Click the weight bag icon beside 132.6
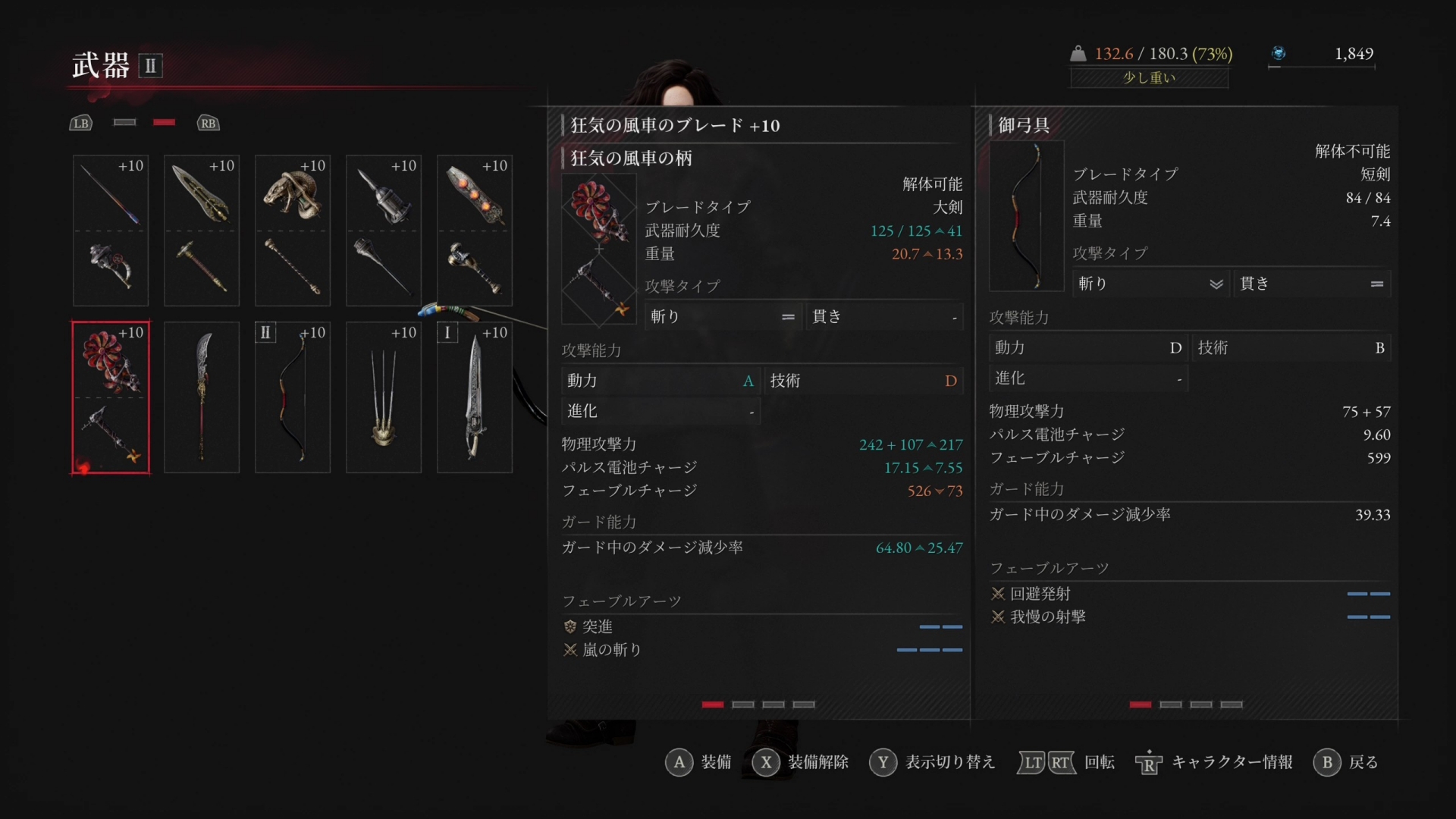Viewport: 1456px width, 819px height. tap(1078, 53)
